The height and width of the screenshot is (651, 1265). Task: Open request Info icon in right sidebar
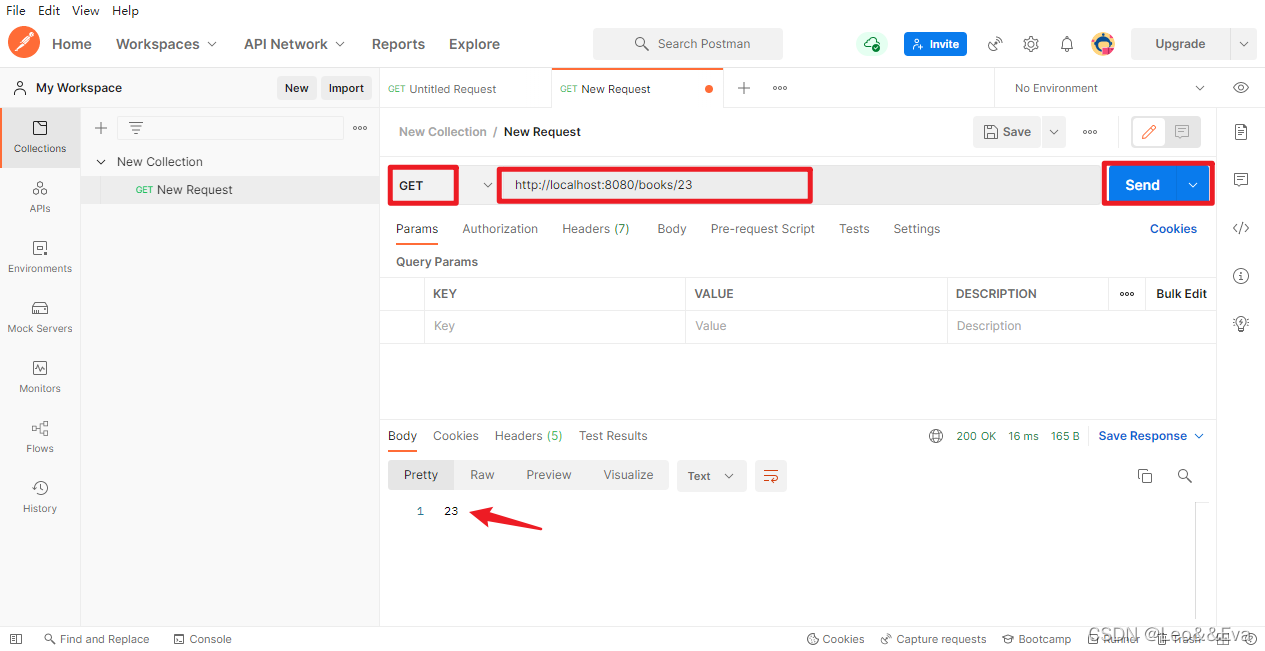1241,276
